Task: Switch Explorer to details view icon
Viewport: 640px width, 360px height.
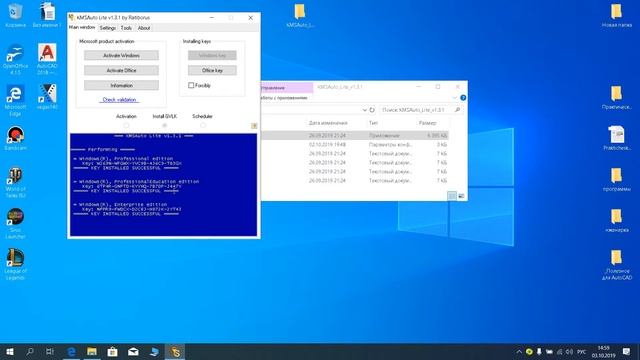Action: pos(452,196)
